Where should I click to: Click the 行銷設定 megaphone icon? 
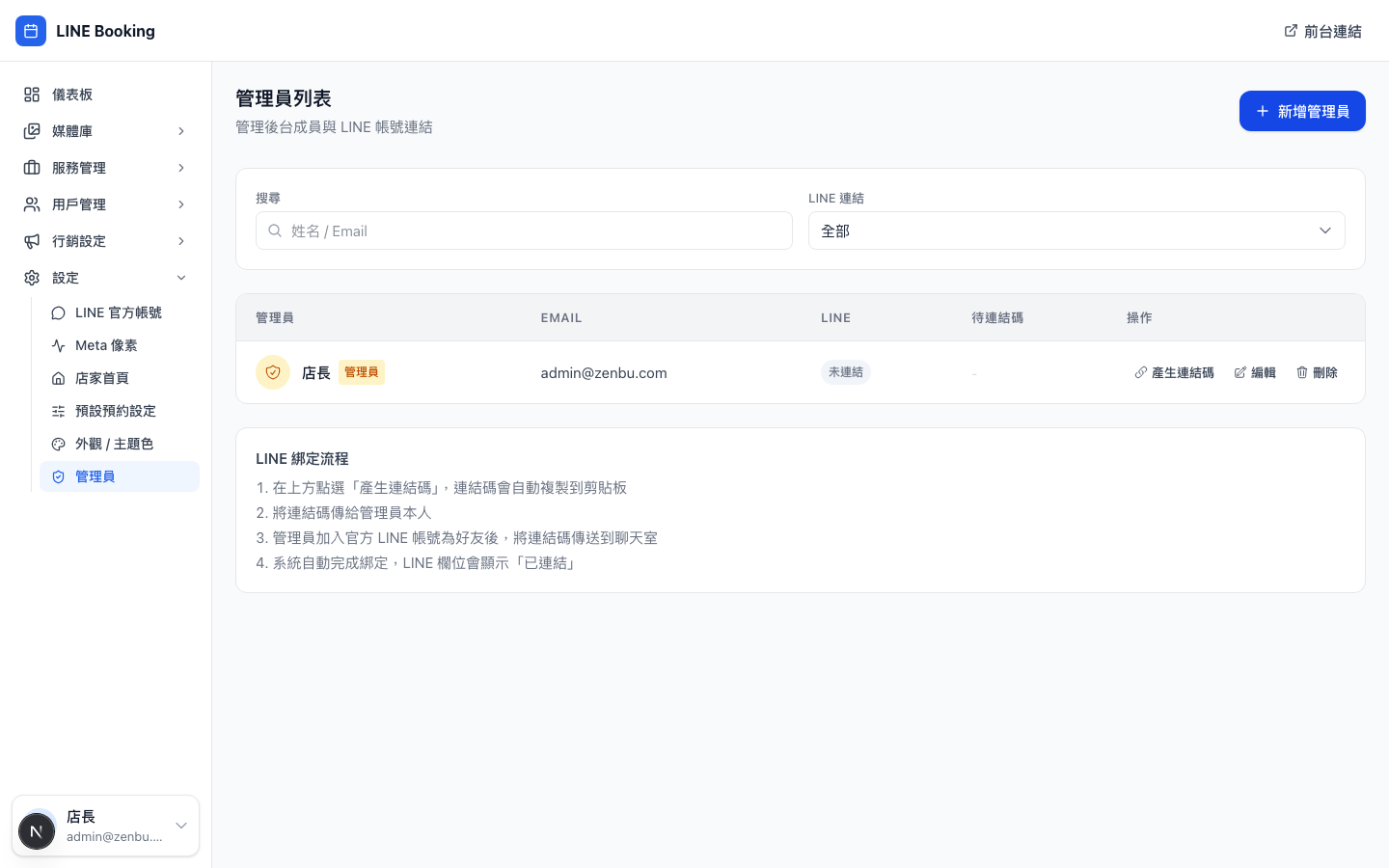(31, 241)
